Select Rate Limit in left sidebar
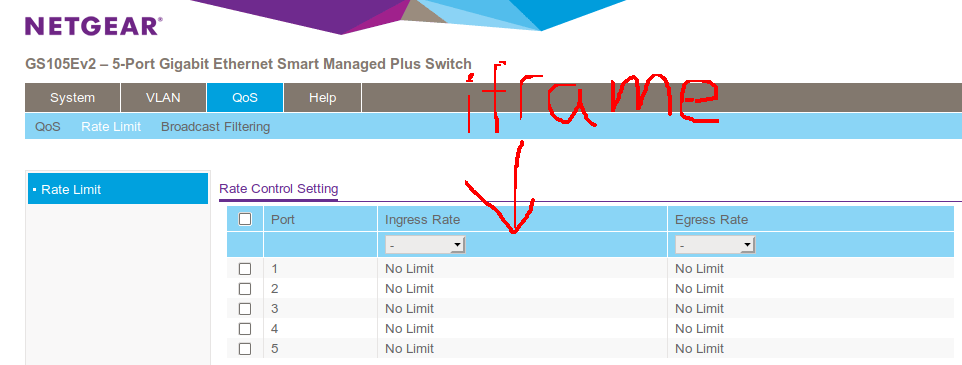962x365 pixels. pos(118,189)
